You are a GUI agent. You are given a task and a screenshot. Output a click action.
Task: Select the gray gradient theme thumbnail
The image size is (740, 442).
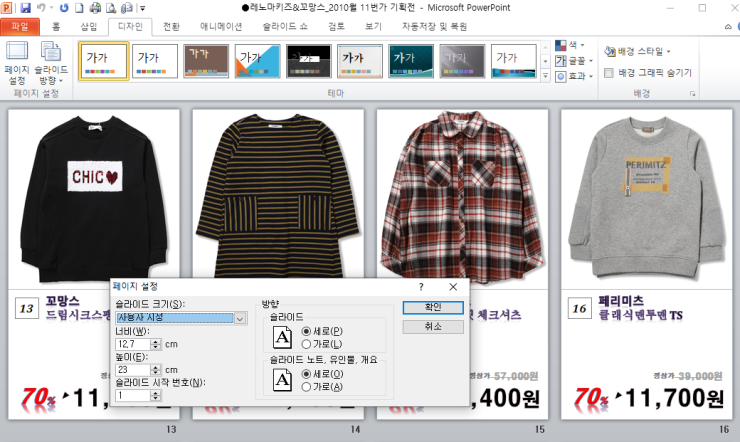point(462,61)
